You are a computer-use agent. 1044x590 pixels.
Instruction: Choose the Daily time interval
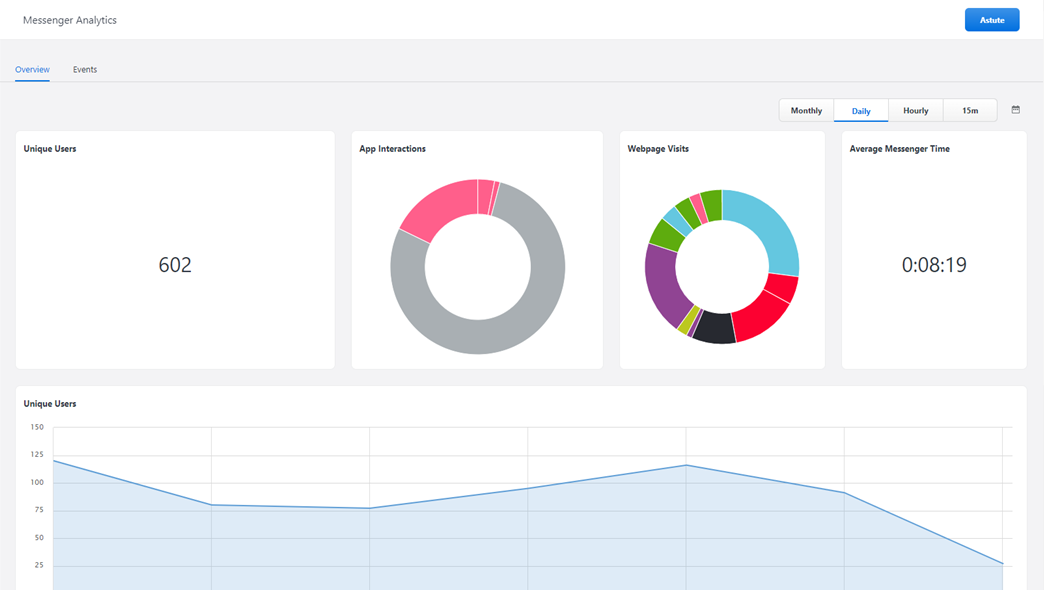coord(861,111)
